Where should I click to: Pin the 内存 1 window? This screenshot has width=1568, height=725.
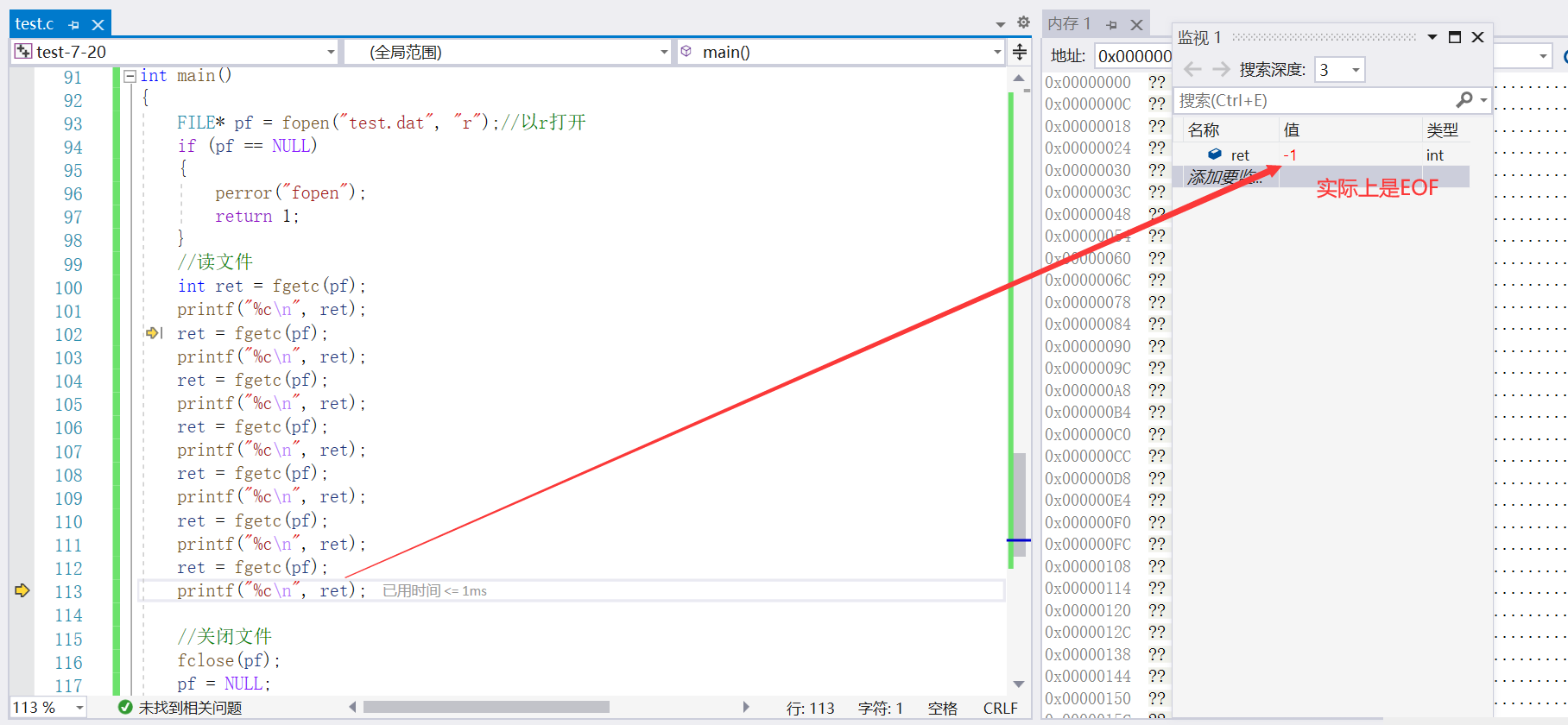pyautogui.click(x=1112, y=25)
